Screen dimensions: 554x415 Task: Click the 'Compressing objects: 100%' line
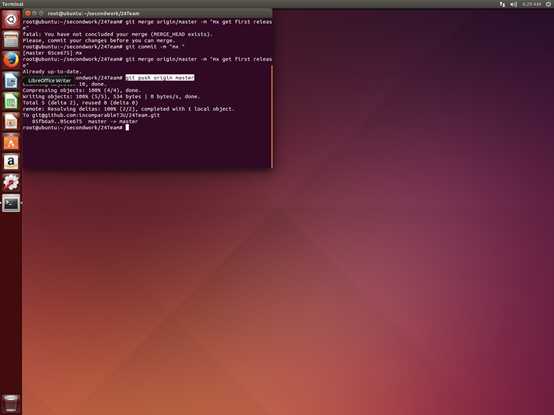coord(82,90)
